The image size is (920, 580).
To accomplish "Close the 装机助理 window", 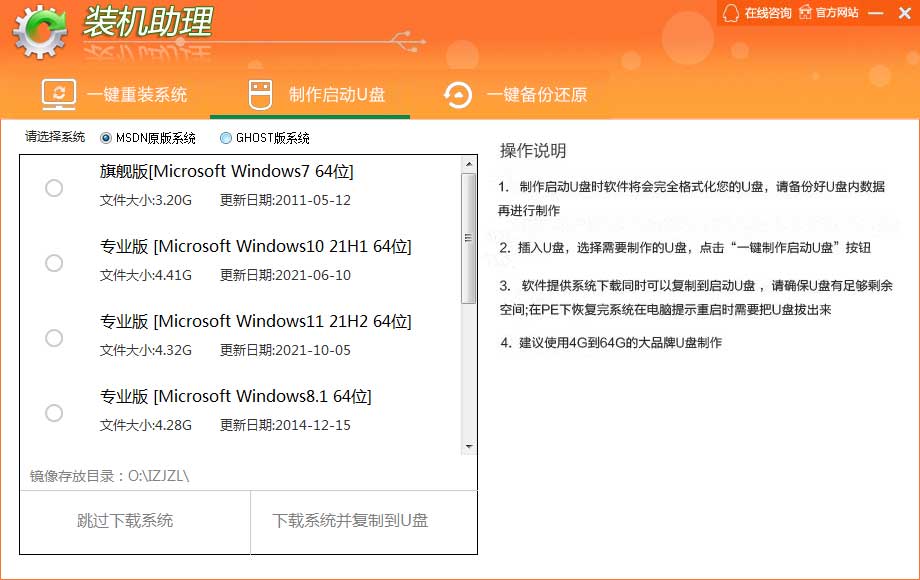I will [x=903, y=12].
